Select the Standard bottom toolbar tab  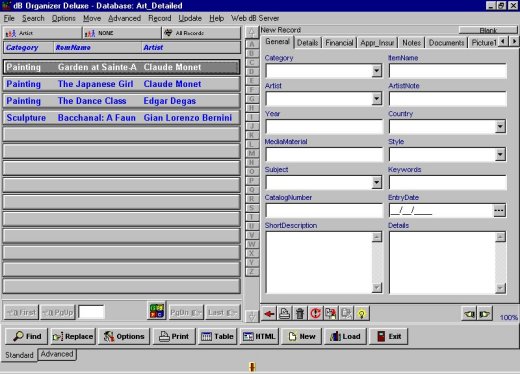[19, 355]
